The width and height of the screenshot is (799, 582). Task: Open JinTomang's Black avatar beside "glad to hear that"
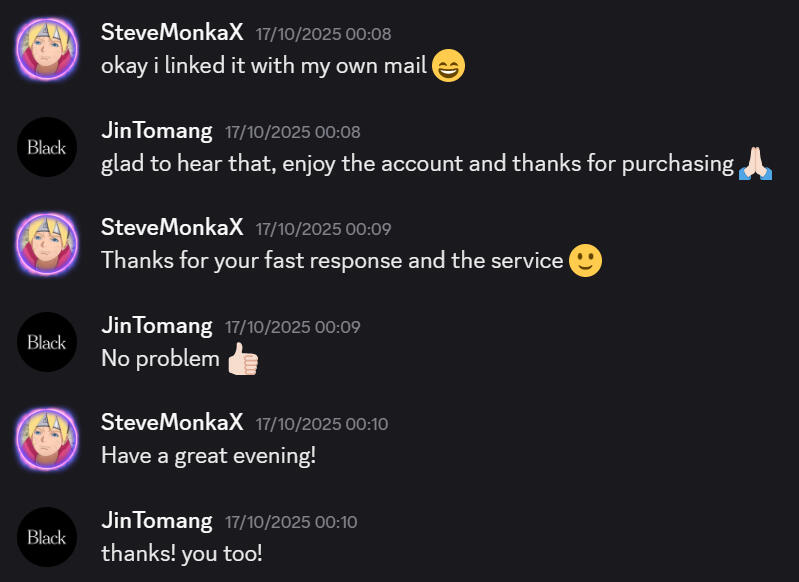46,147
